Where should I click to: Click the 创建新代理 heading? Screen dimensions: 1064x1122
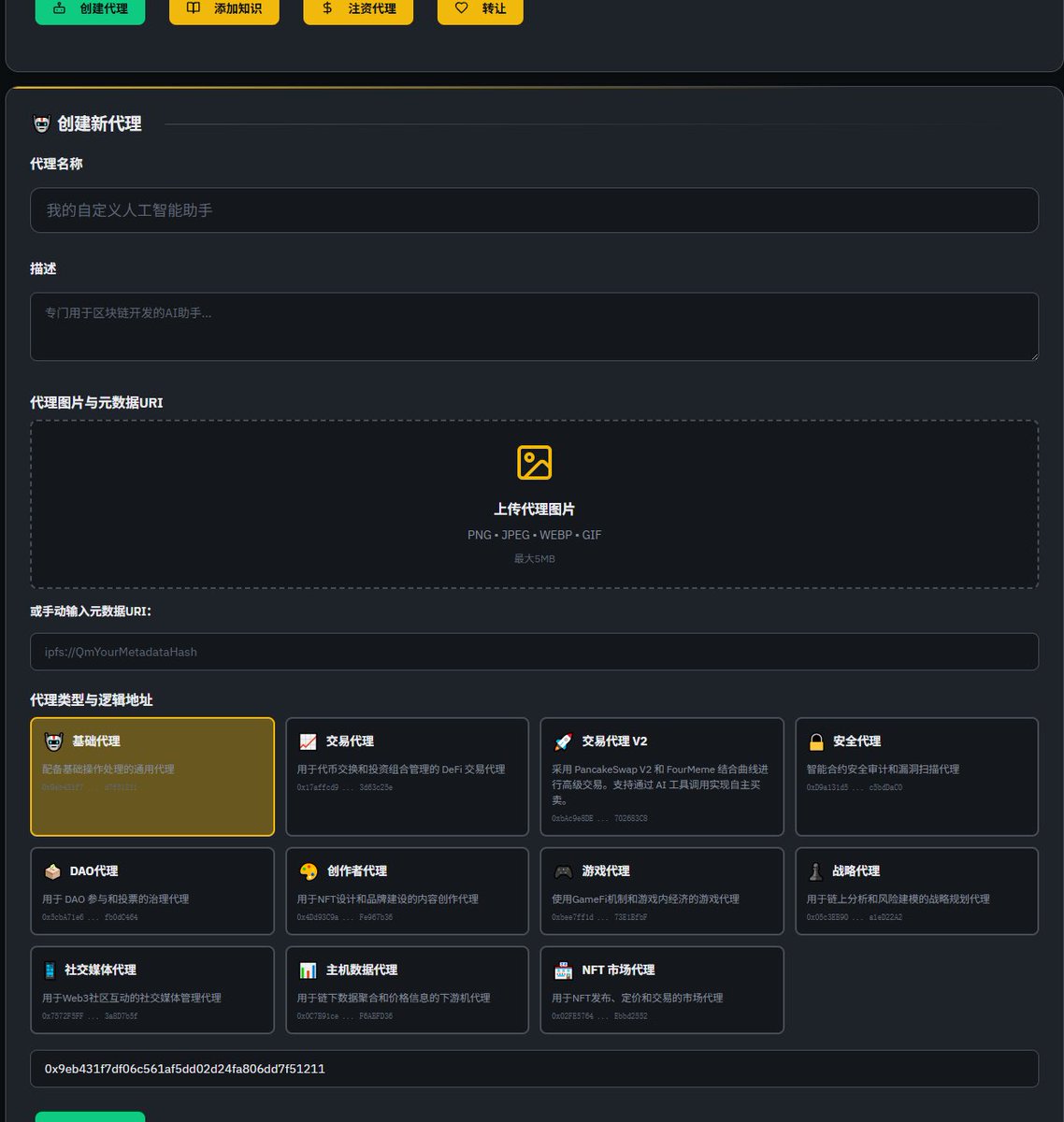click(x=99, y=123)
